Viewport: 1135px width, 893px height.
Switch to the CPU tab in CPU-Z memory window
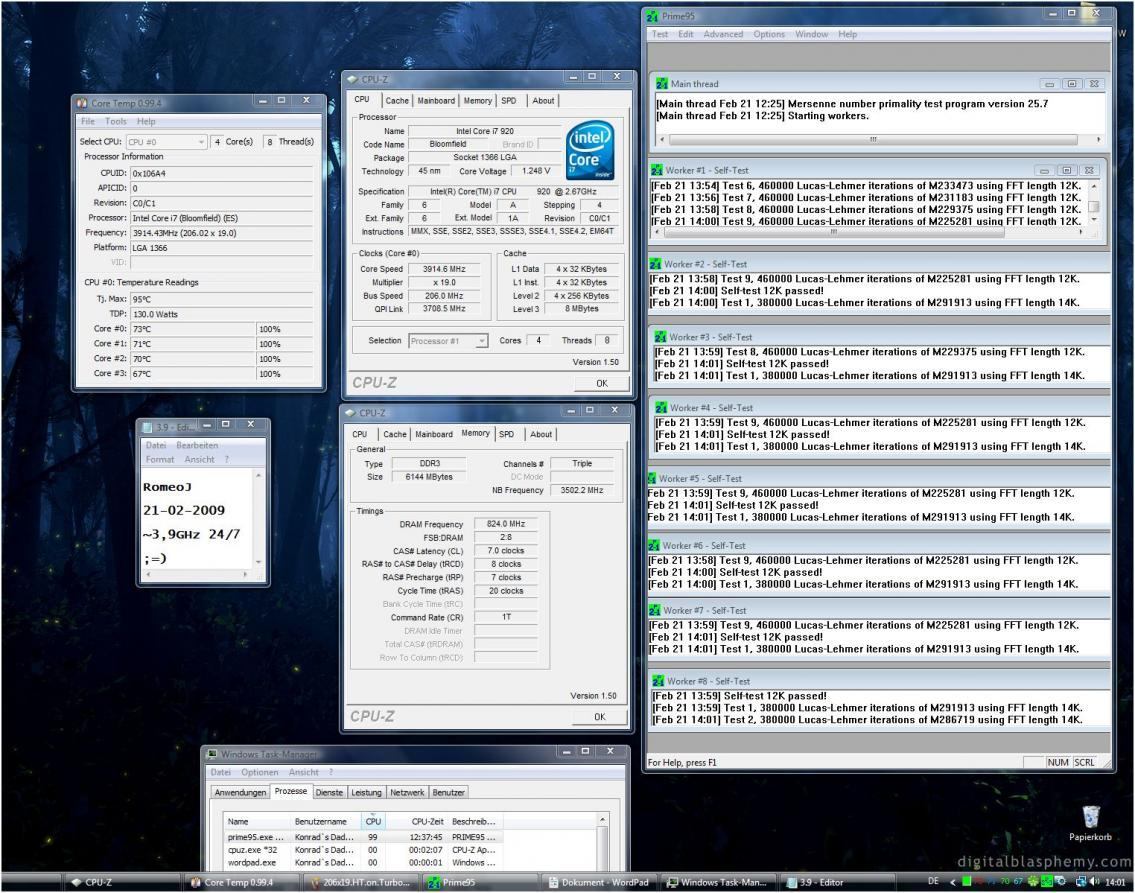click(360, 434)
